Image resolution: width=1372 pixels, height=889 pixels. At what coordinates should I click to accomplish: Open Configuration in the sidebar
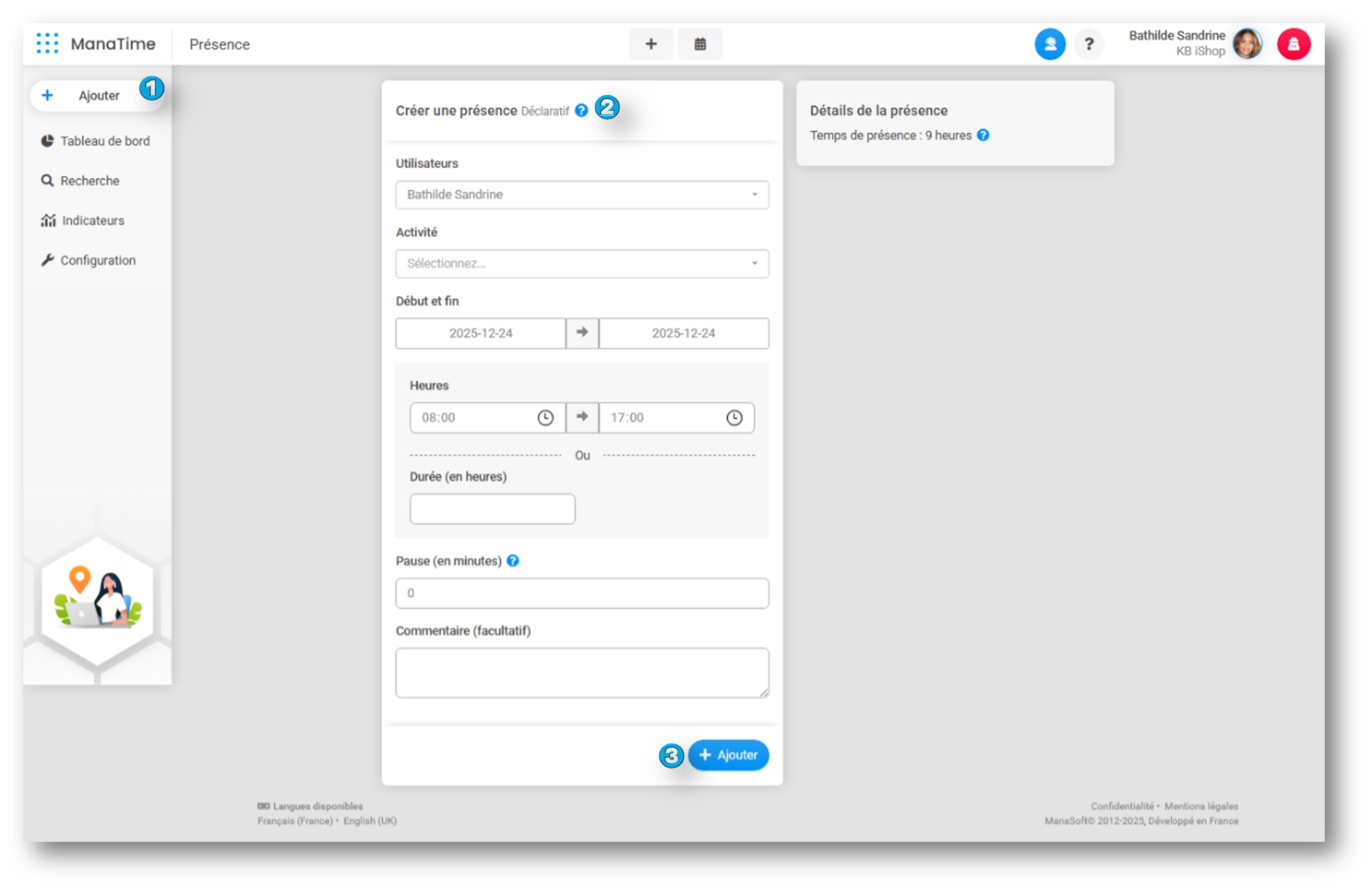coord(98,260)
